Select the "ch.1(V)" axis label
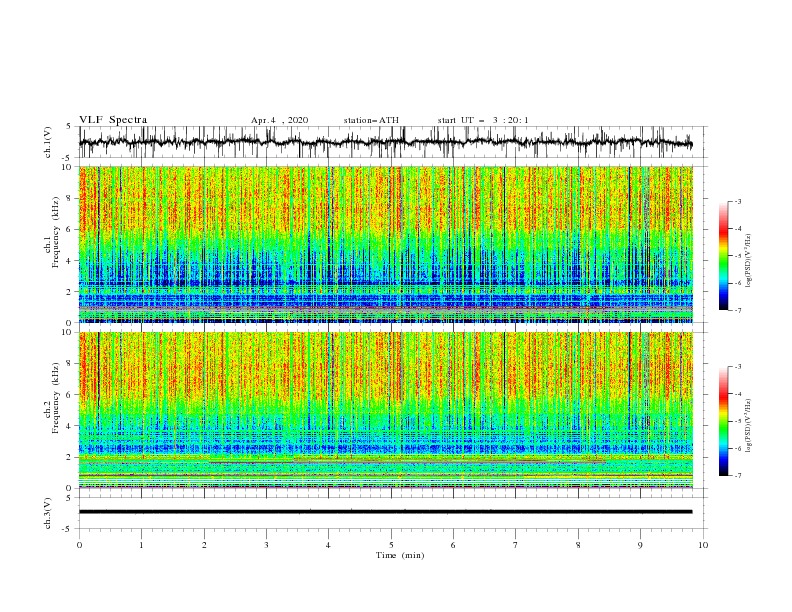 [x=48, y=142]
